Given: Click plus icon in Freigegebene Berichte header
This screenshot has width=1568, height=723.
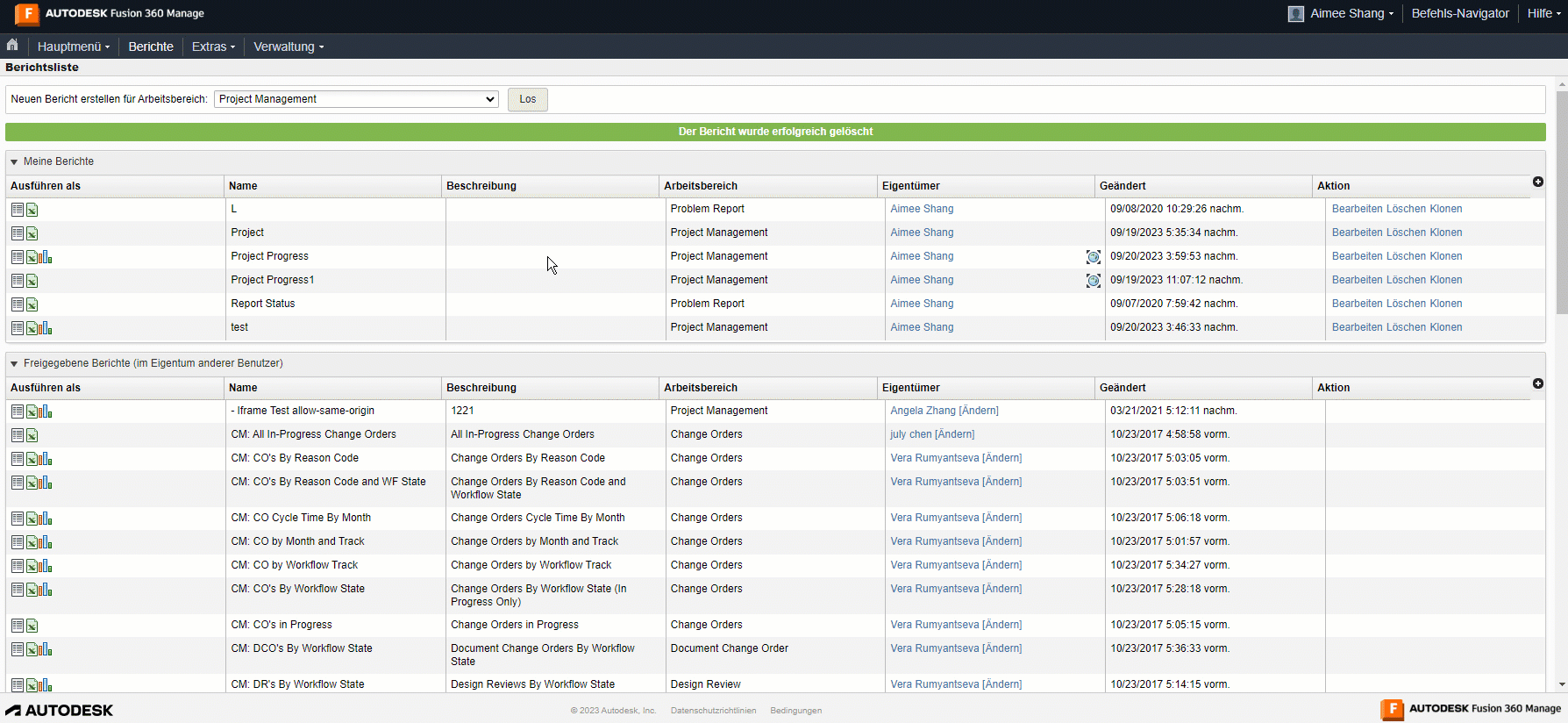Looking at the screenshot, I should pos(1537,383).
